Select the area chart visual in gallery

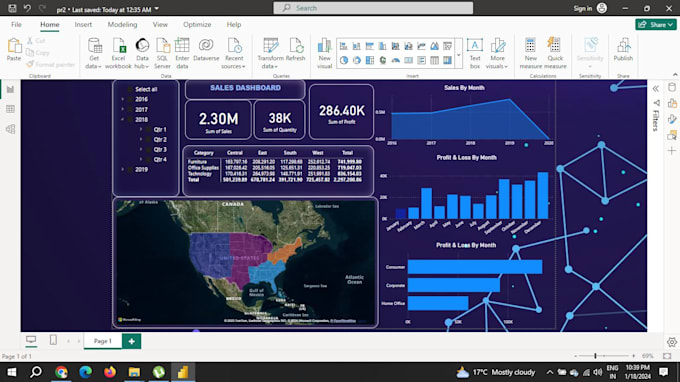click(x=435, y=46)
